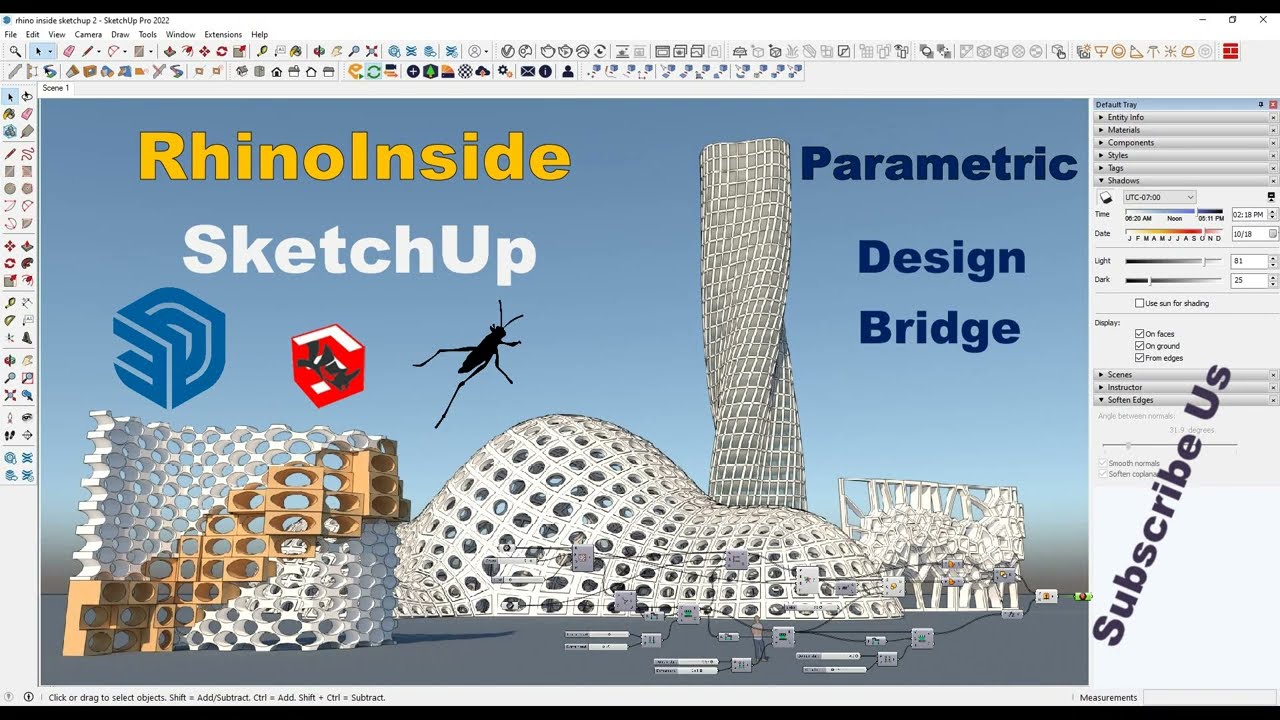Choose the Tape Measure tool in top toolbar
The width and height of the screenshot is (1280, 720).
262,51
